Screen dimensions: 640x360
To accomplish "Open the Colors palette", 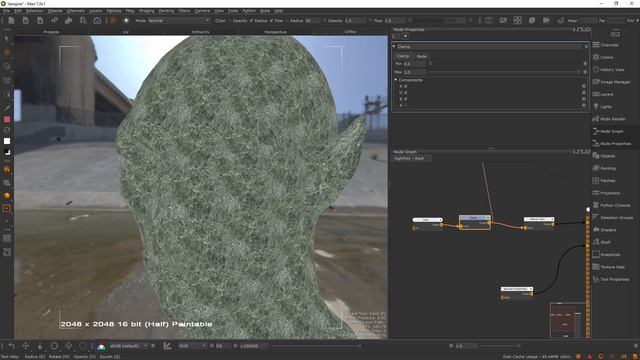I will click(603, 57).
